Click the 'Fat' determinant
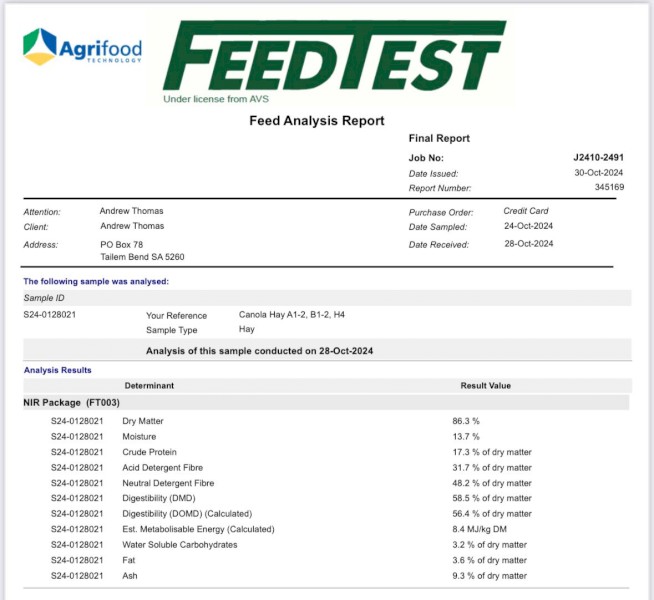 128,560
